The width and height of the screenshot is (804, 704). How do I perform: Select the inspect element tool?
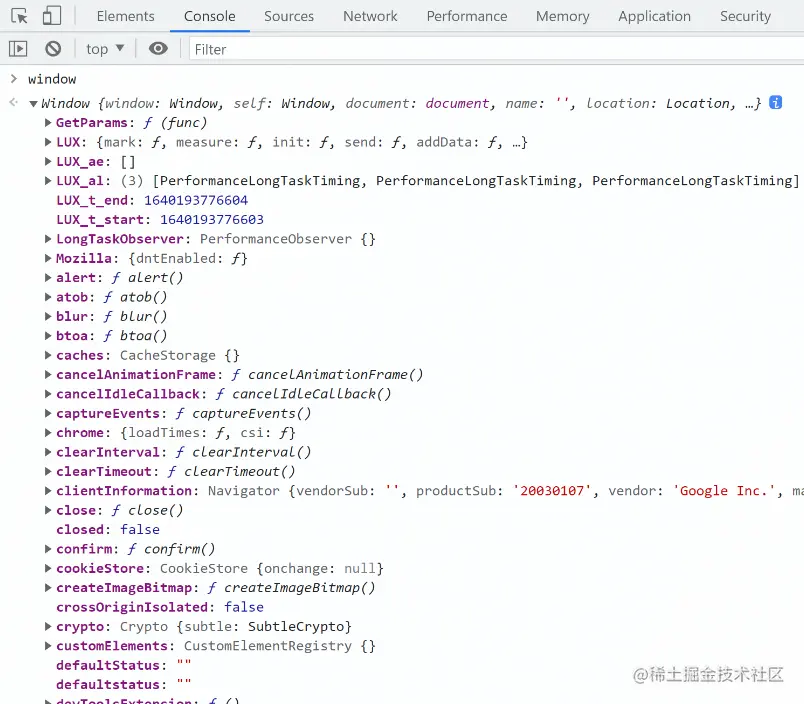(18, 16)
